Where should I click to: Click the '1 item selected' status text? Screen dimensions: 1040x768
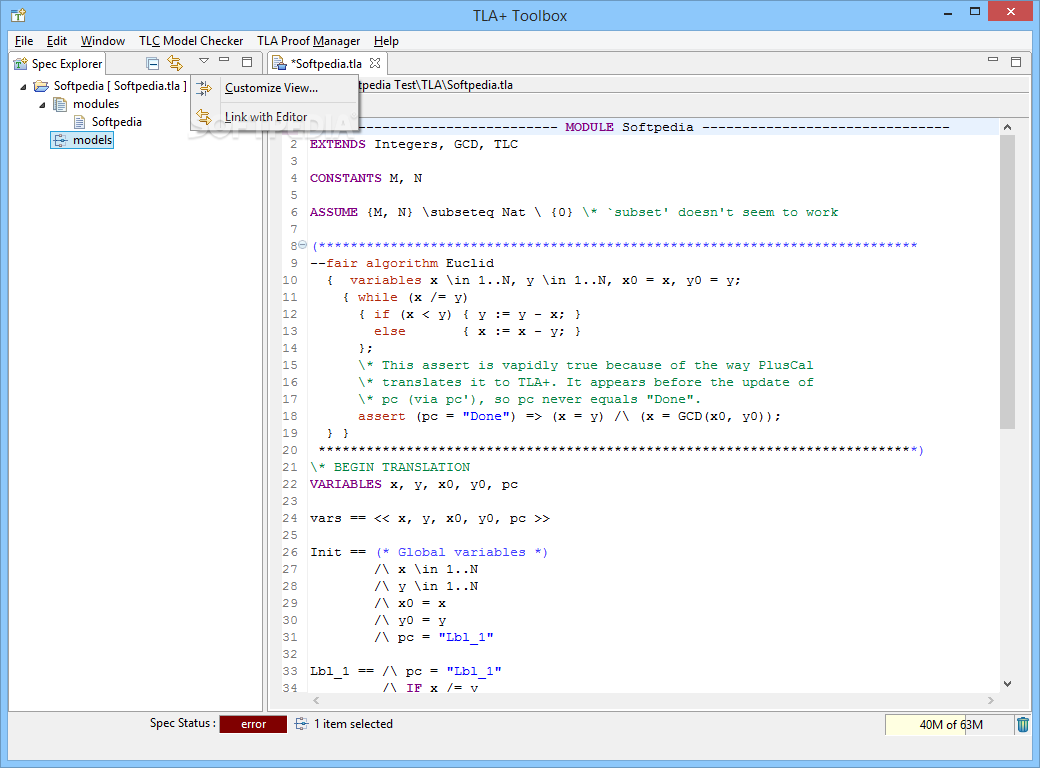pyautogui.click(x=353, y=724)
